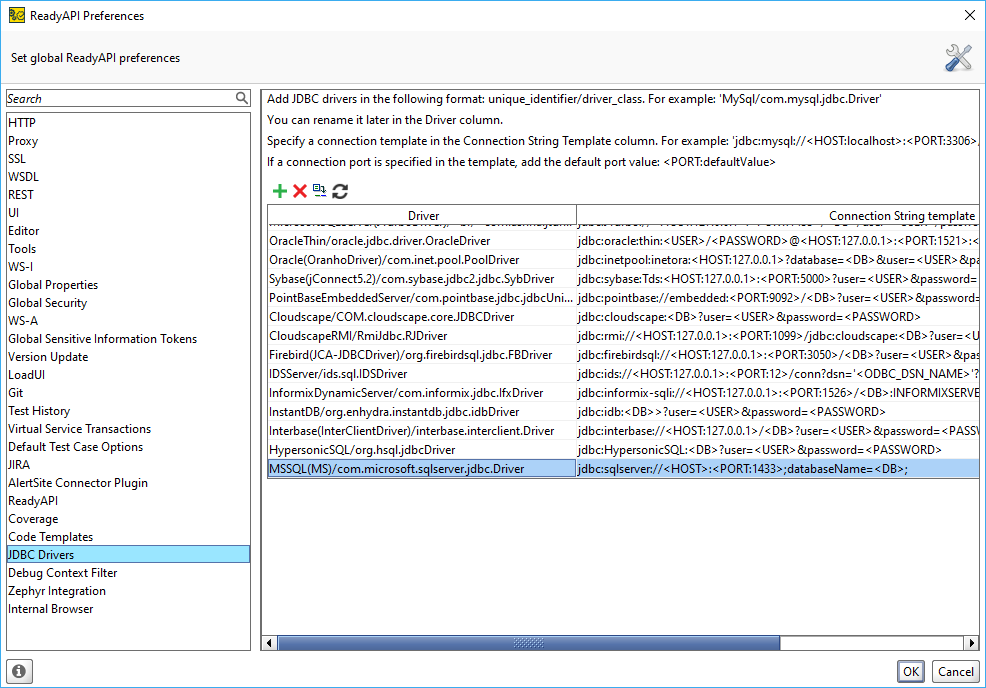
Task: Open the WS-I preferences page
Action: point(128,267)
